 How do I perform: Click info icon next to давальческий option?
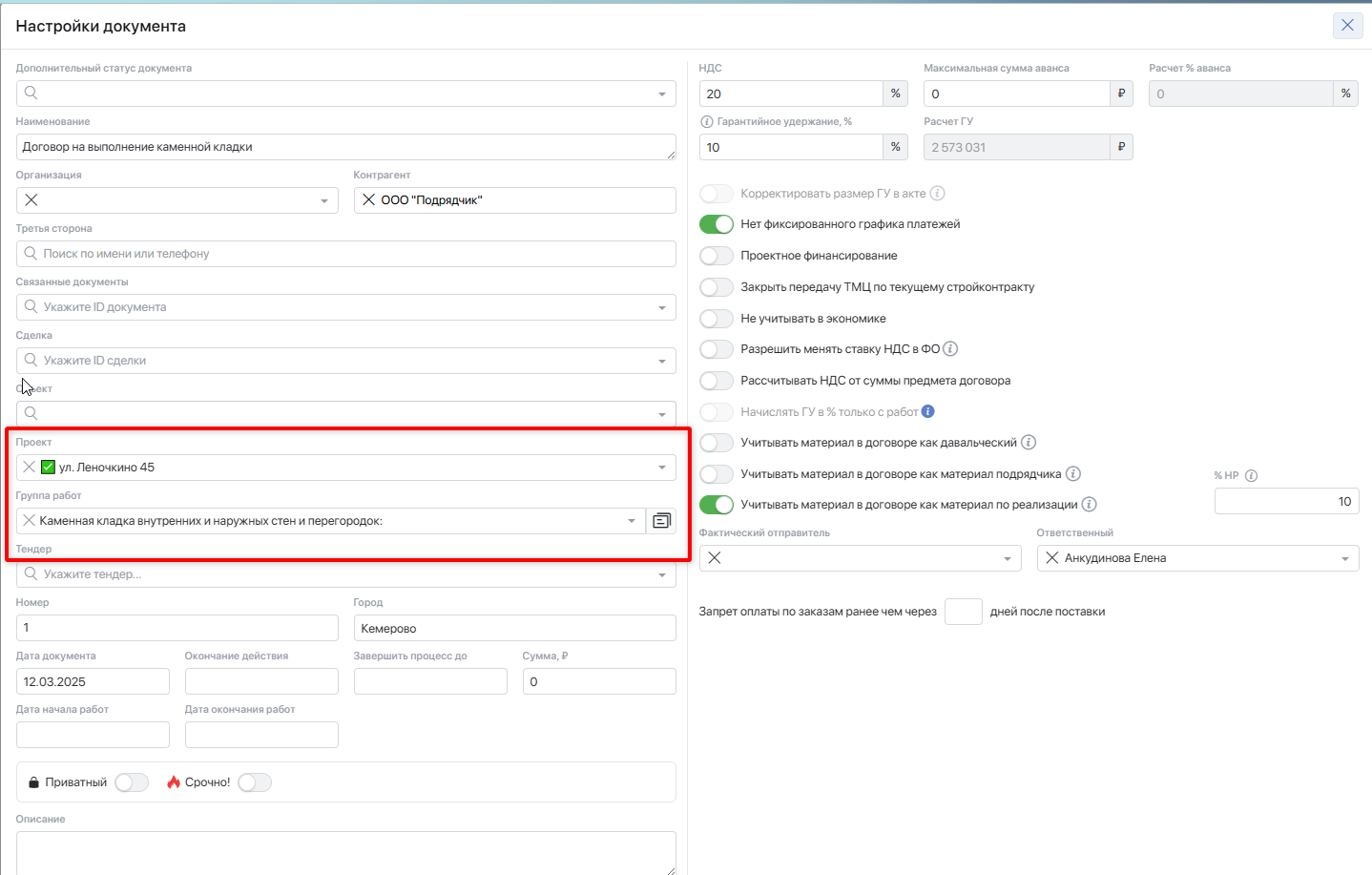point(1028,443)
